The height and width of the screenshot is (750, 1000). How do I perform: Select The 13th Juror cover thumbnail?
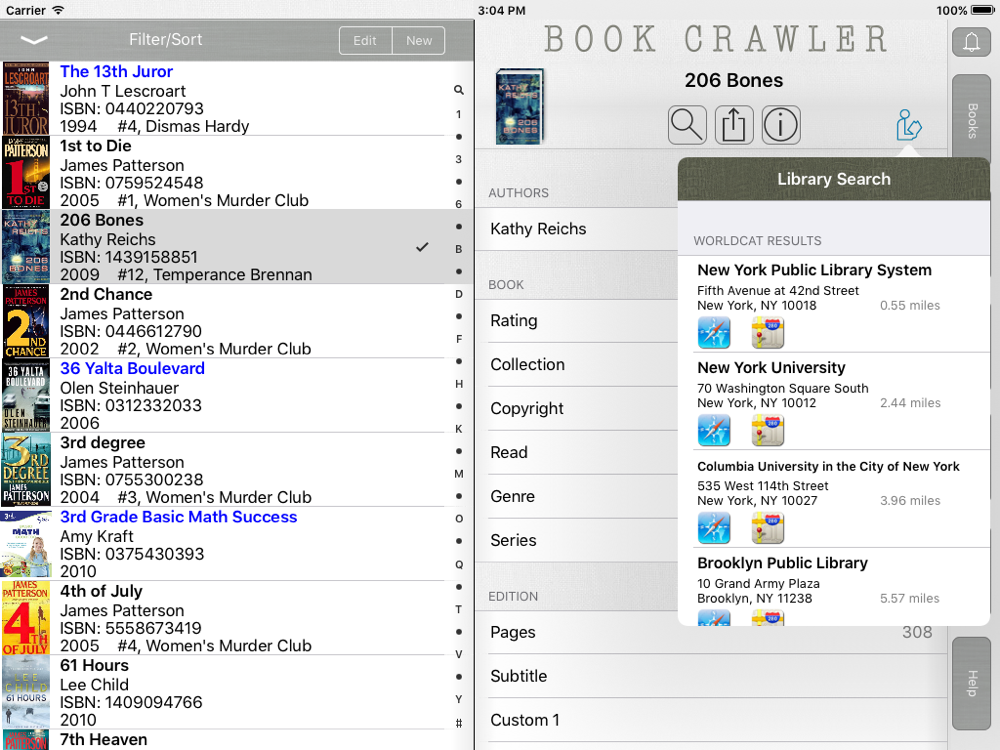(26, 98)
